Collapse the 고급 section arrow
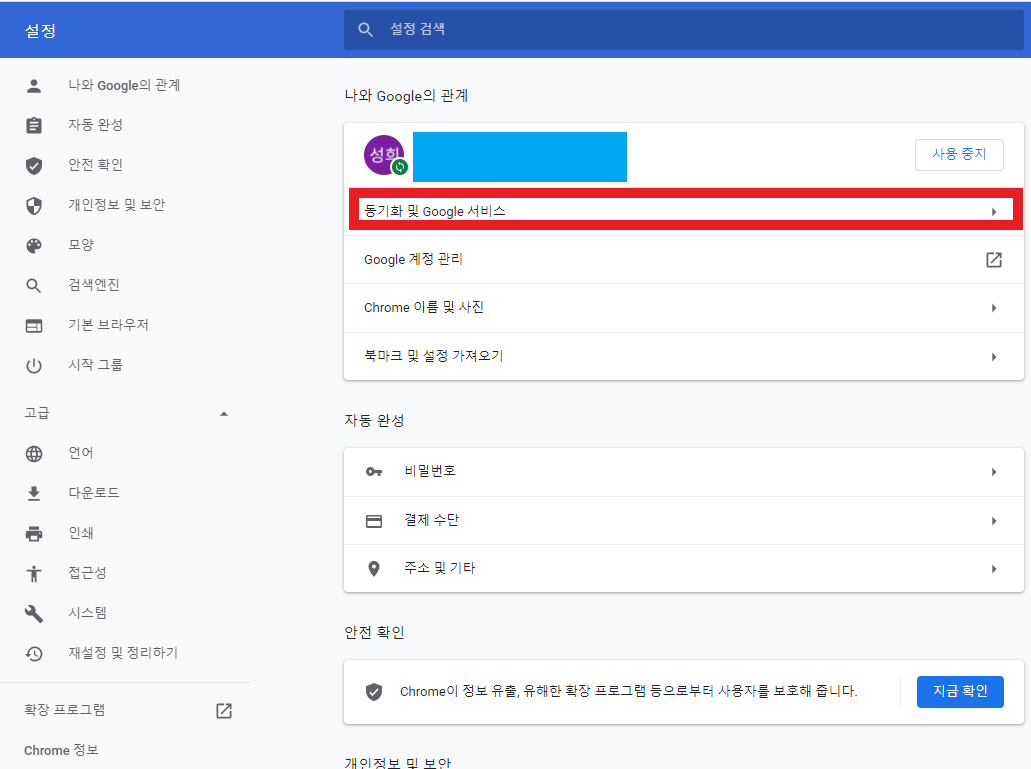Viewport: 1031px width, 769px height. coord(224,413)
